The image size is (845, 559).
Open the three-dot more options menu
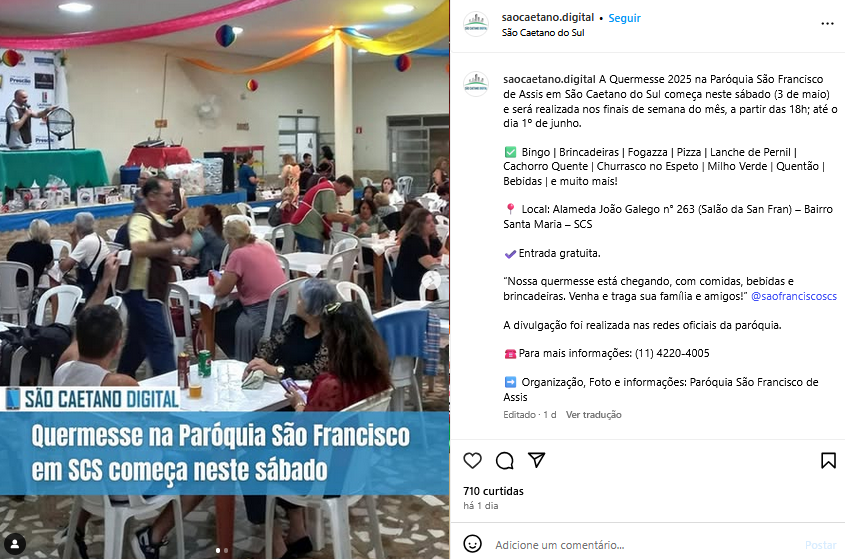[x=827, y=24]
